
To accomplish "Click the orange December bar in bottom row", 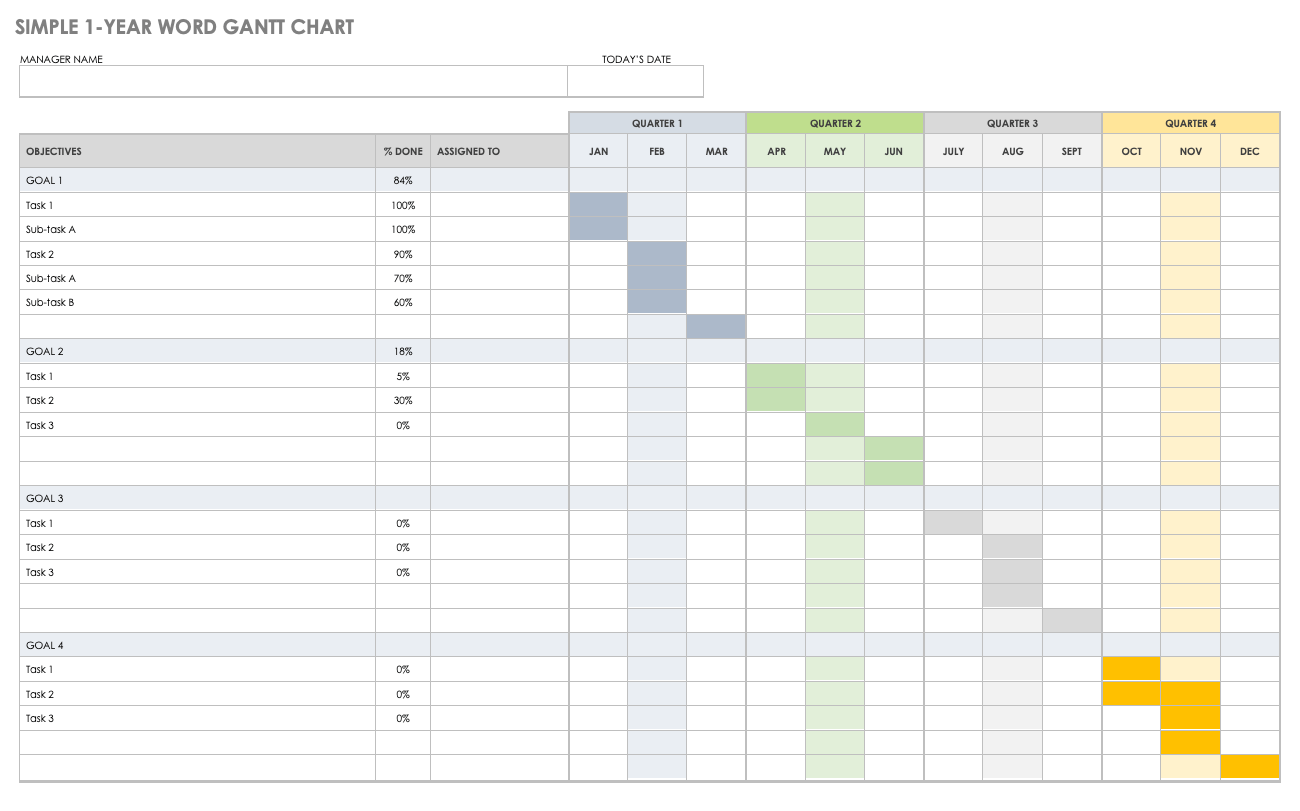I will coord(1250,767).
